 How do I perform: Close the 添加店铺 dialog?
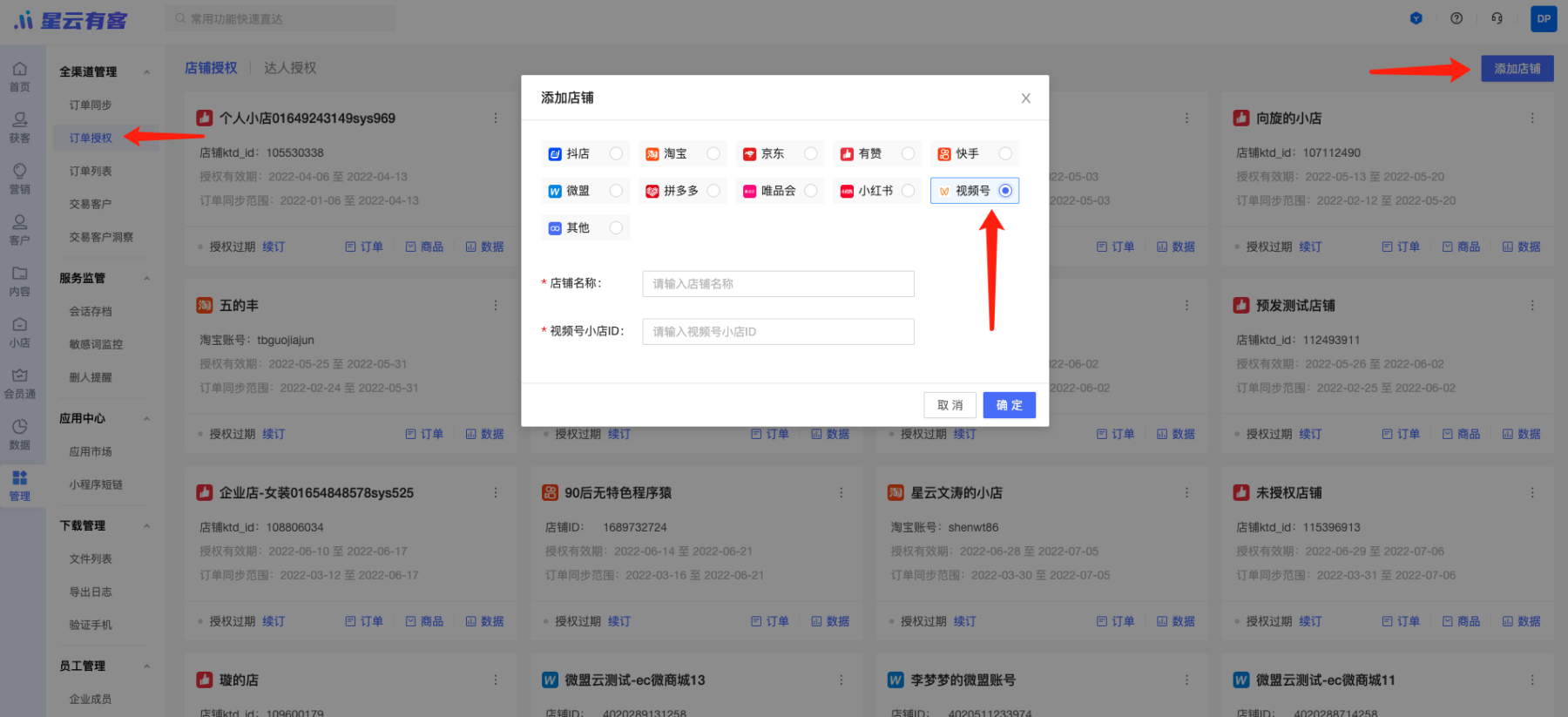pos(1026,98)
